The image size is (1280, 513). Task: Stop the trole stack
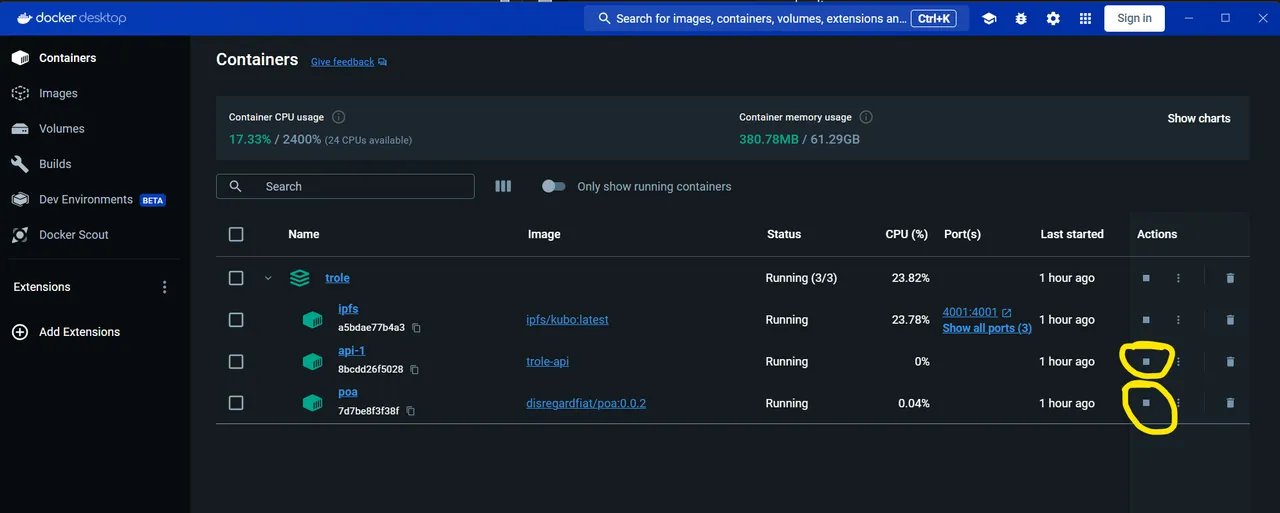point(1146,278)
